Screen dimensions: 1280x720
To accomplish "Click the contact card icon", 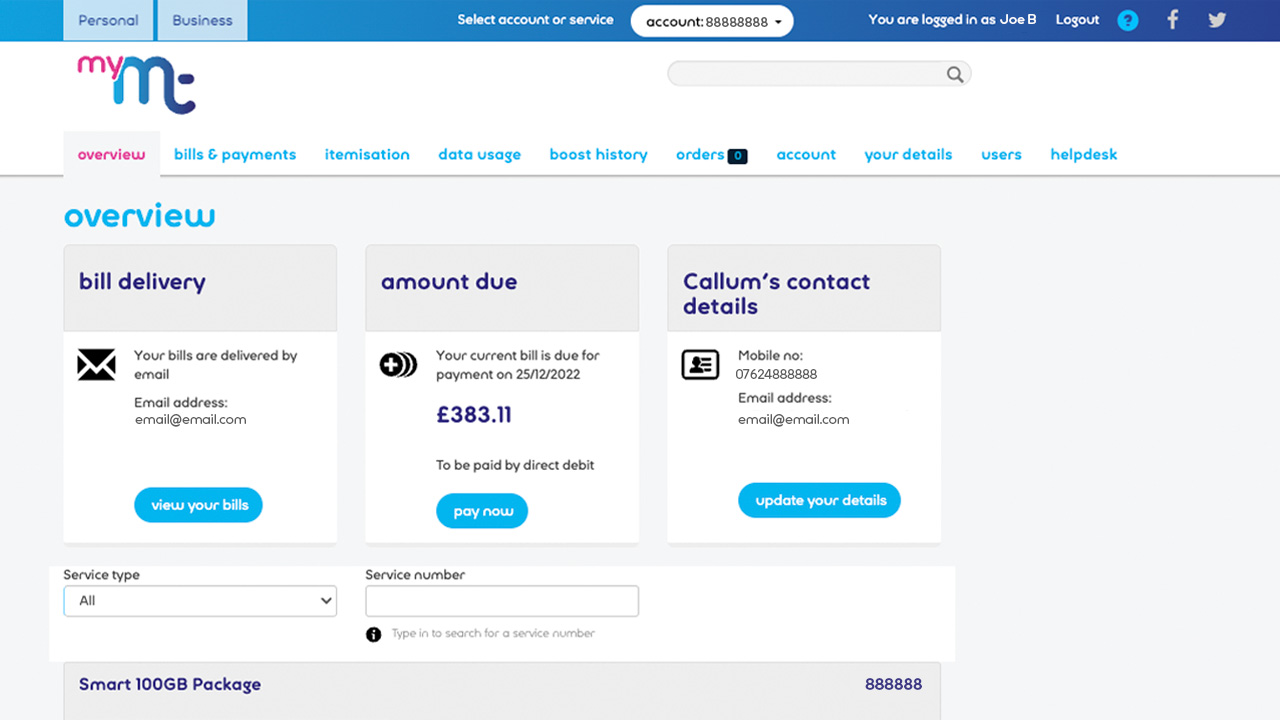I will [700, 365].
